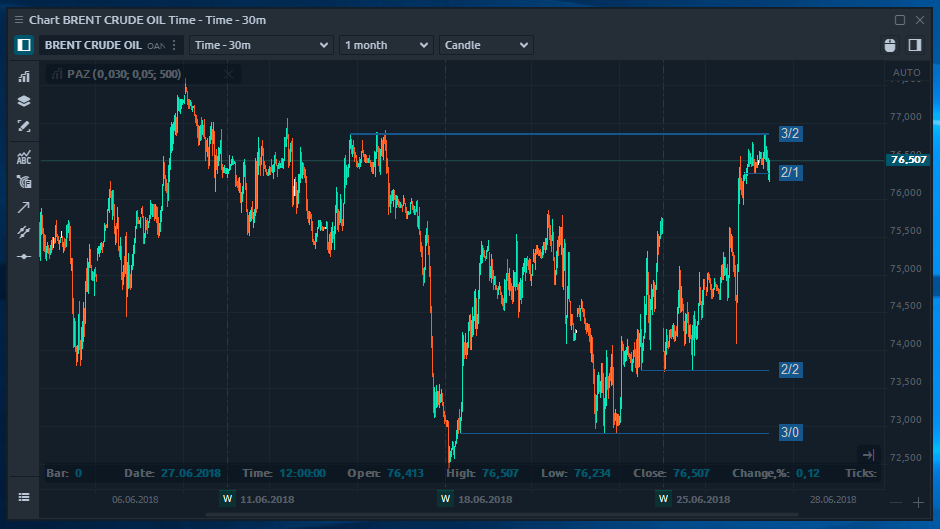Jump to latest bar with arrow-to-bar icon
The image size is (940, 529).
point(868,455)
